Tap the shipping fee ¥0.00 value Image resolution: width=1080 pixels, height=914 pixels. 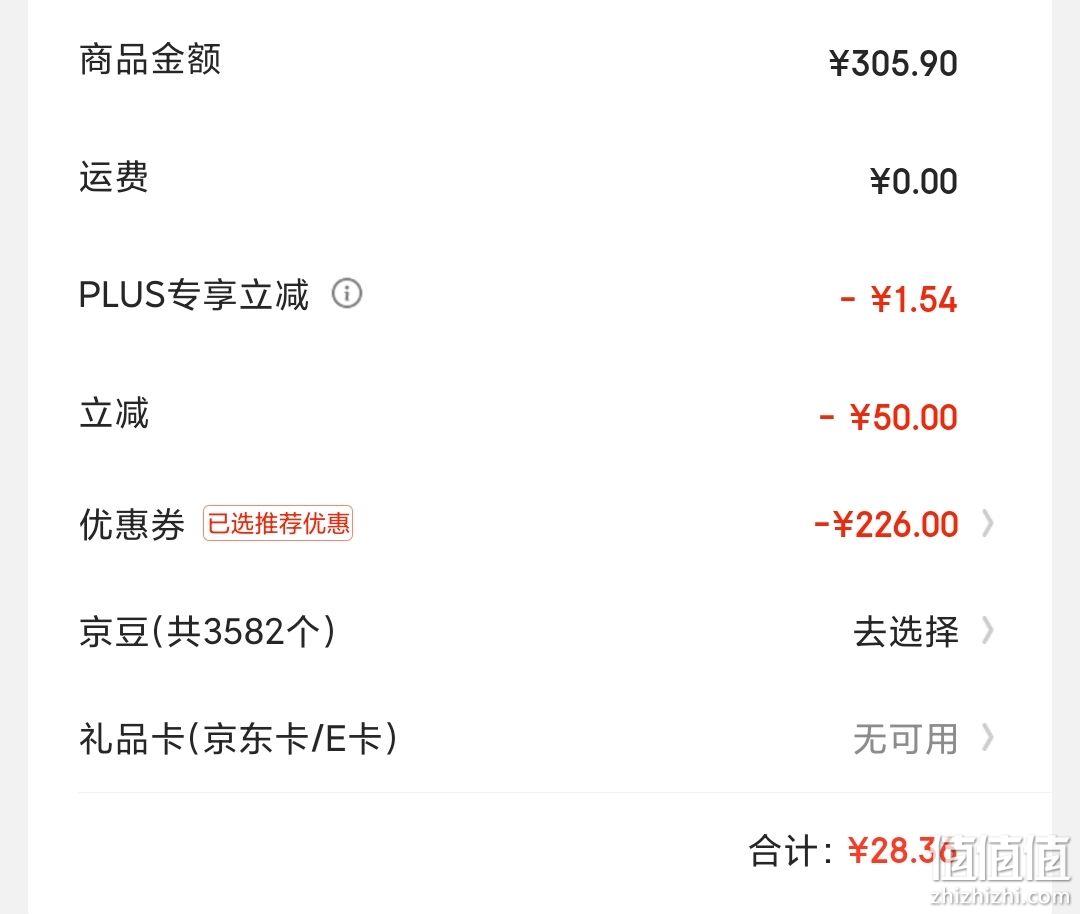[x=913, y=182]
